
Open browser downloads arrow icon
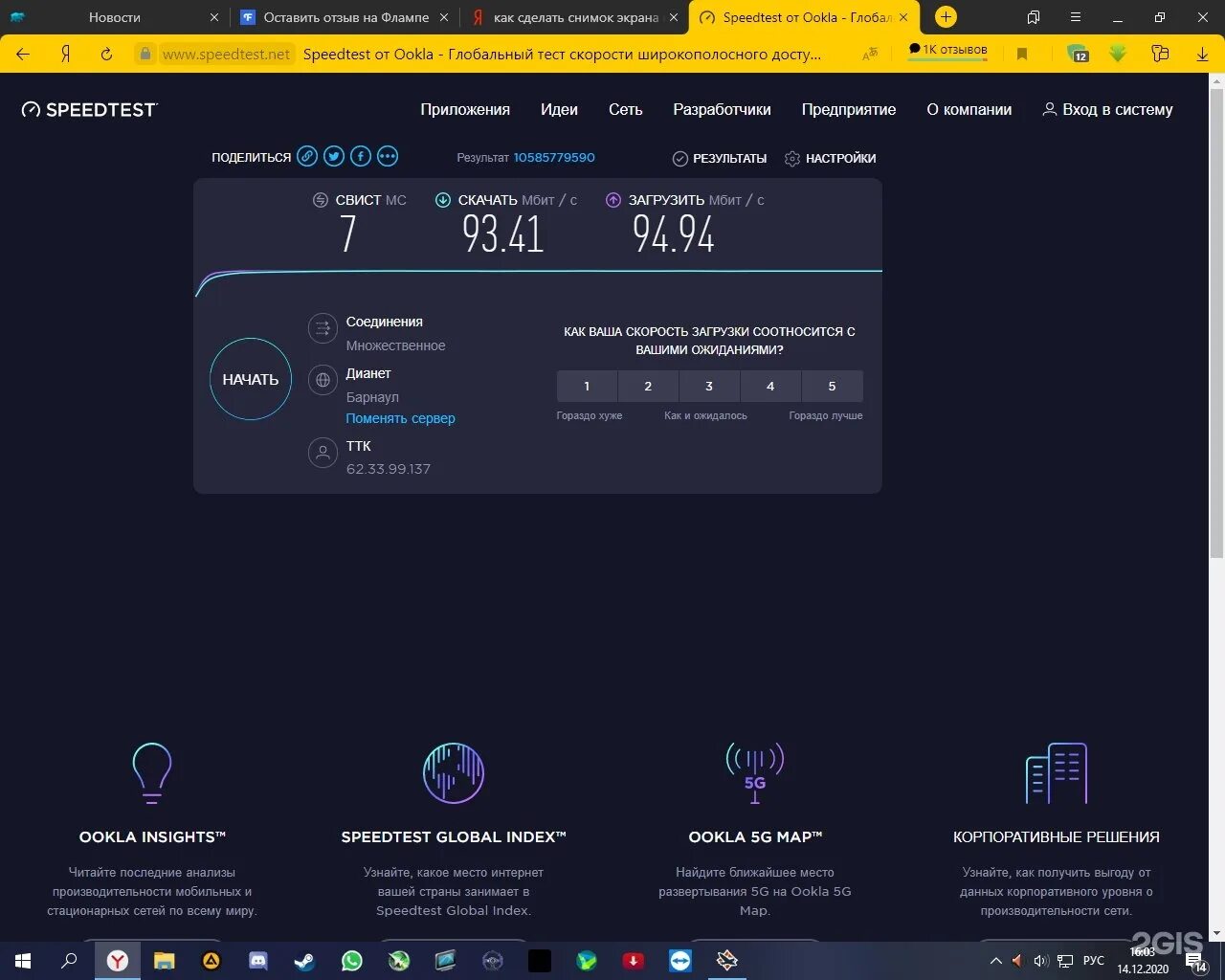(1202, 55)
